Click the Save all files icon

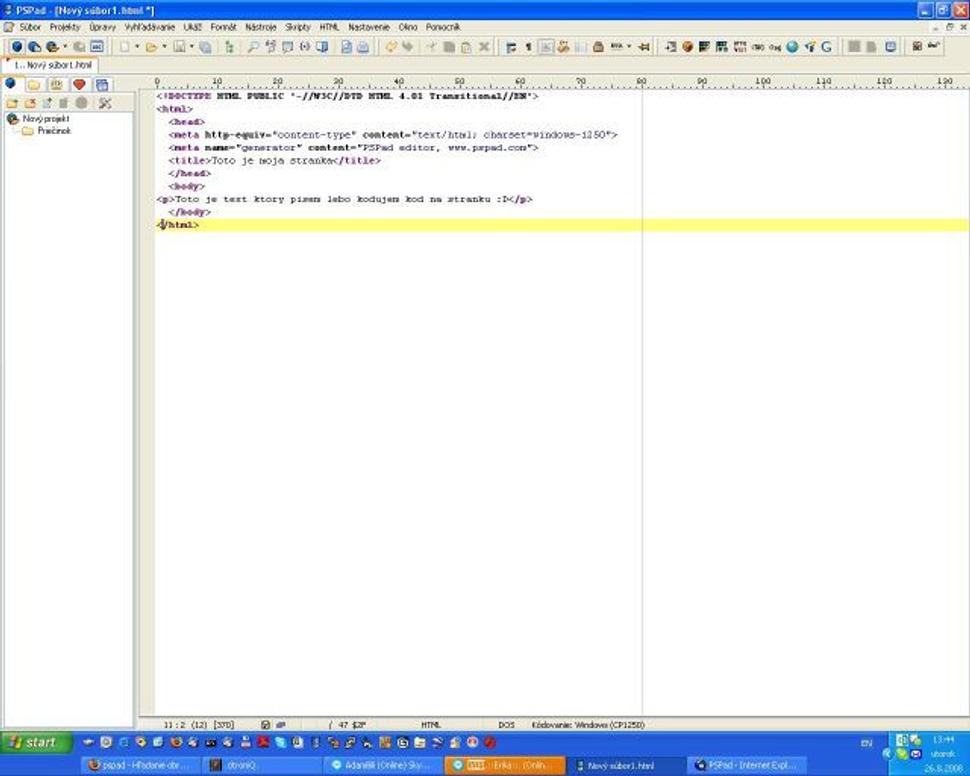coord(205,47)
